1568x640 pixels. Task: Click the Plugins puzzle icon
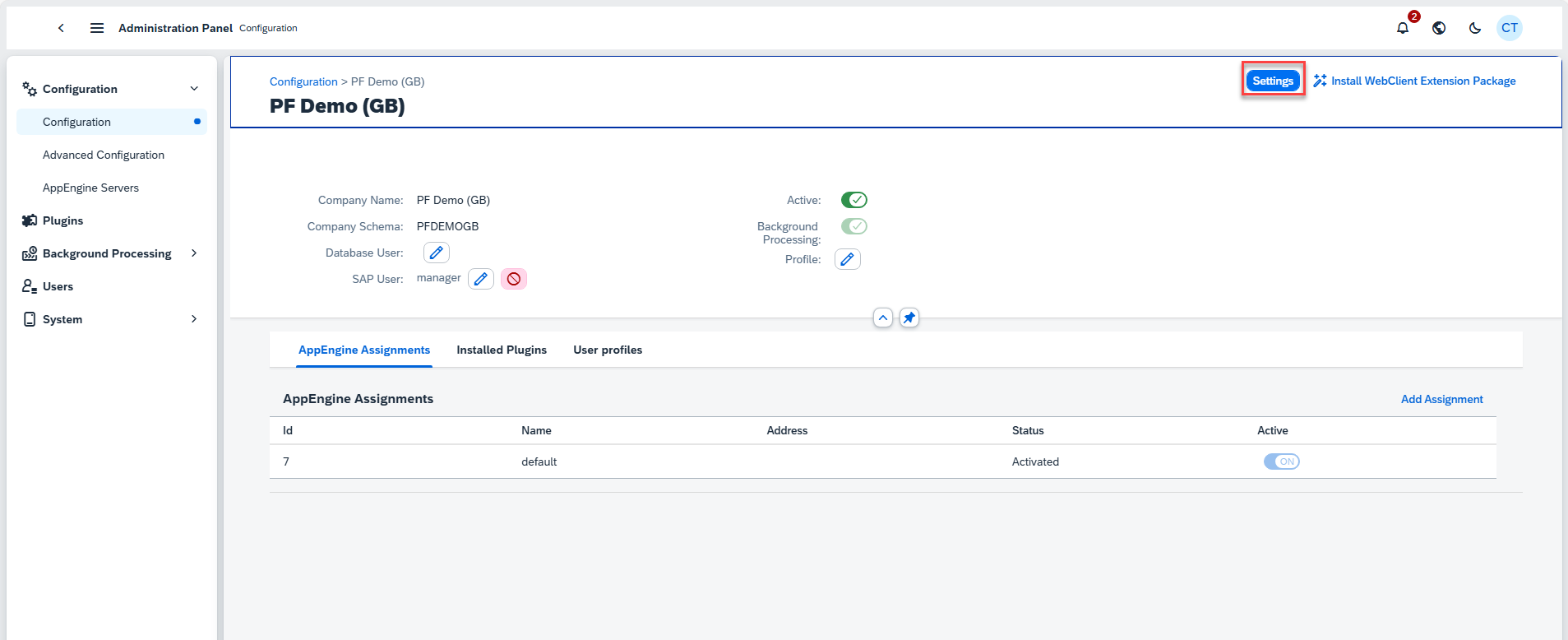point(30,220)
